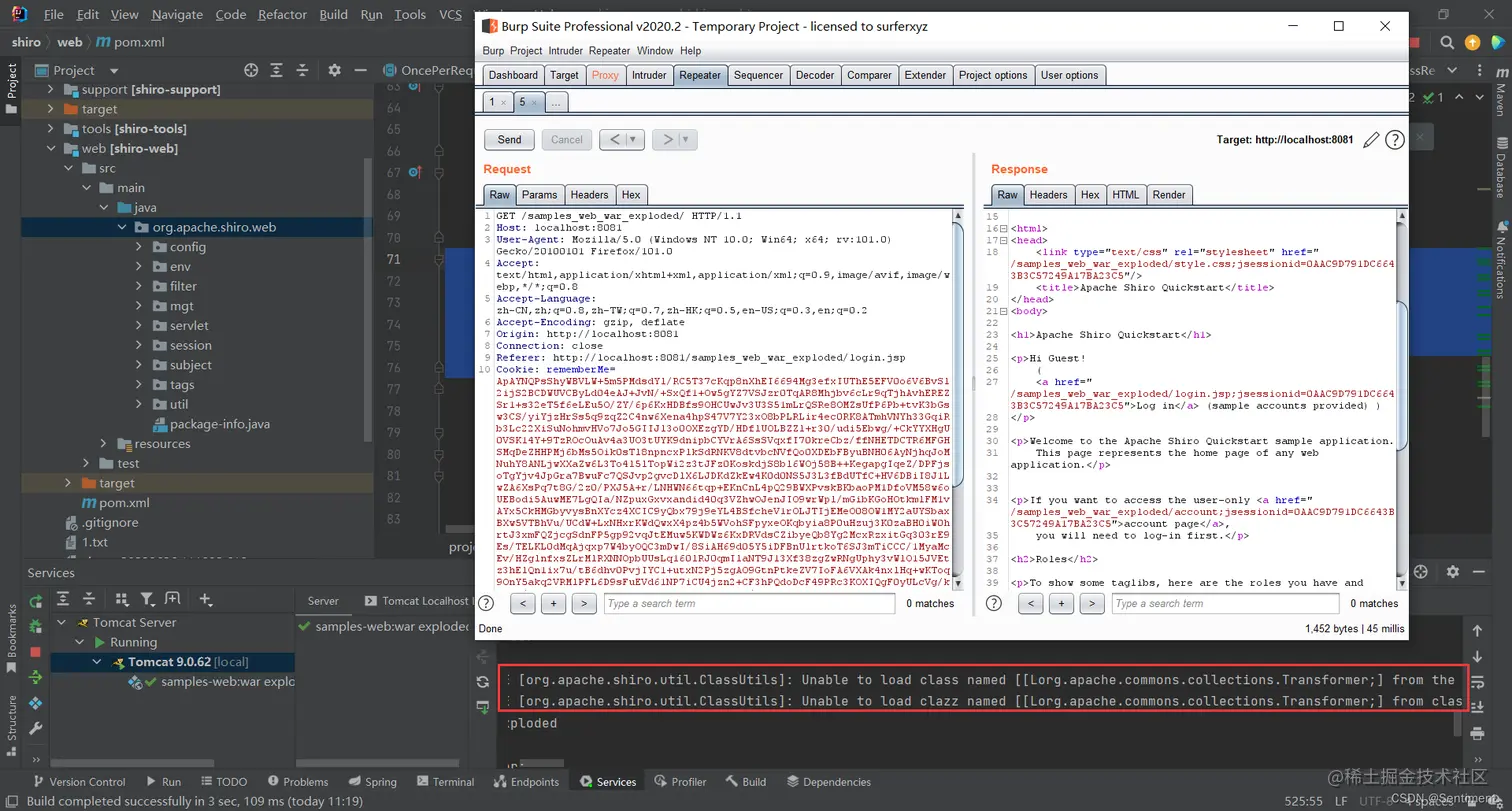Click the Deploy All icon in Services
1512x811 pixels.
(x=36, y=703)
